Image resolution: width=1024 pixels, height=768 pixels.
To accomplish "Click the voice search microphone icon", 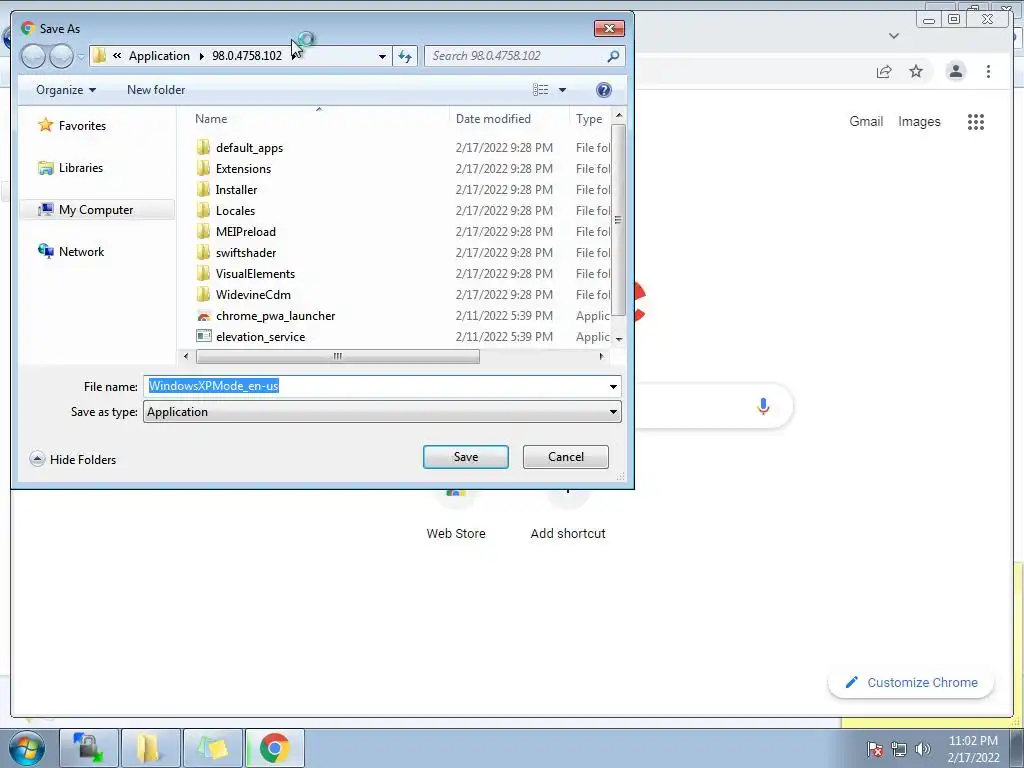I will tap(763, 406).
